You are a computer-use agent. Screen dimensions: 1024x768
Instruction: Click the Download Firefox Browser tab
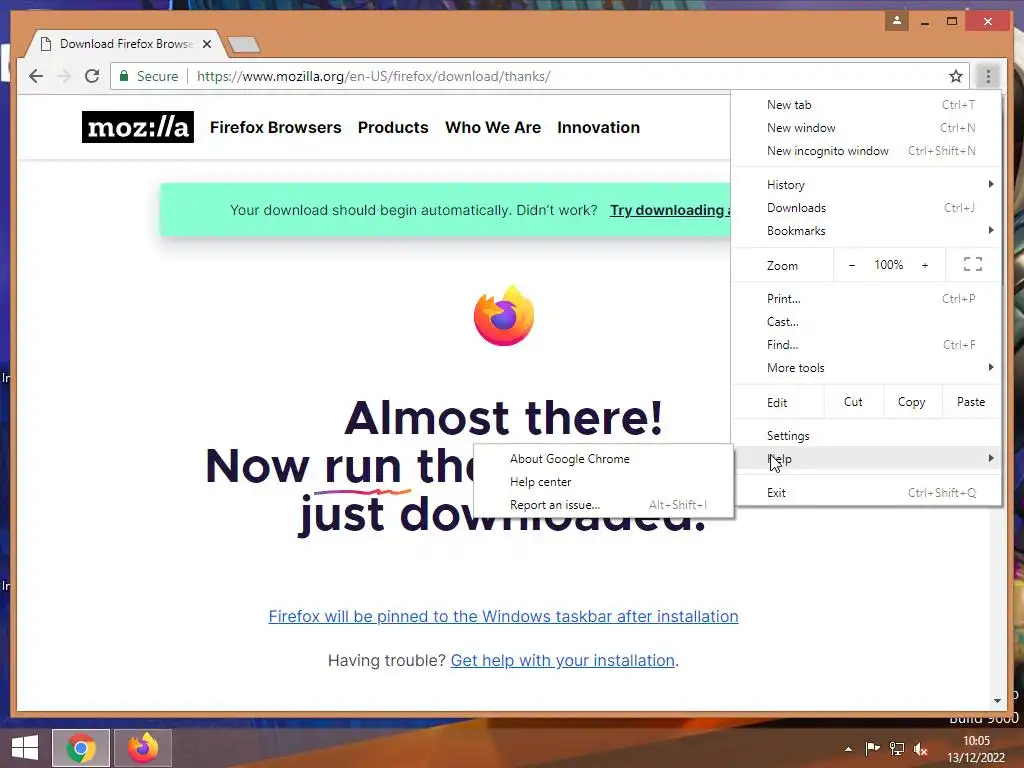click(125, 44)
